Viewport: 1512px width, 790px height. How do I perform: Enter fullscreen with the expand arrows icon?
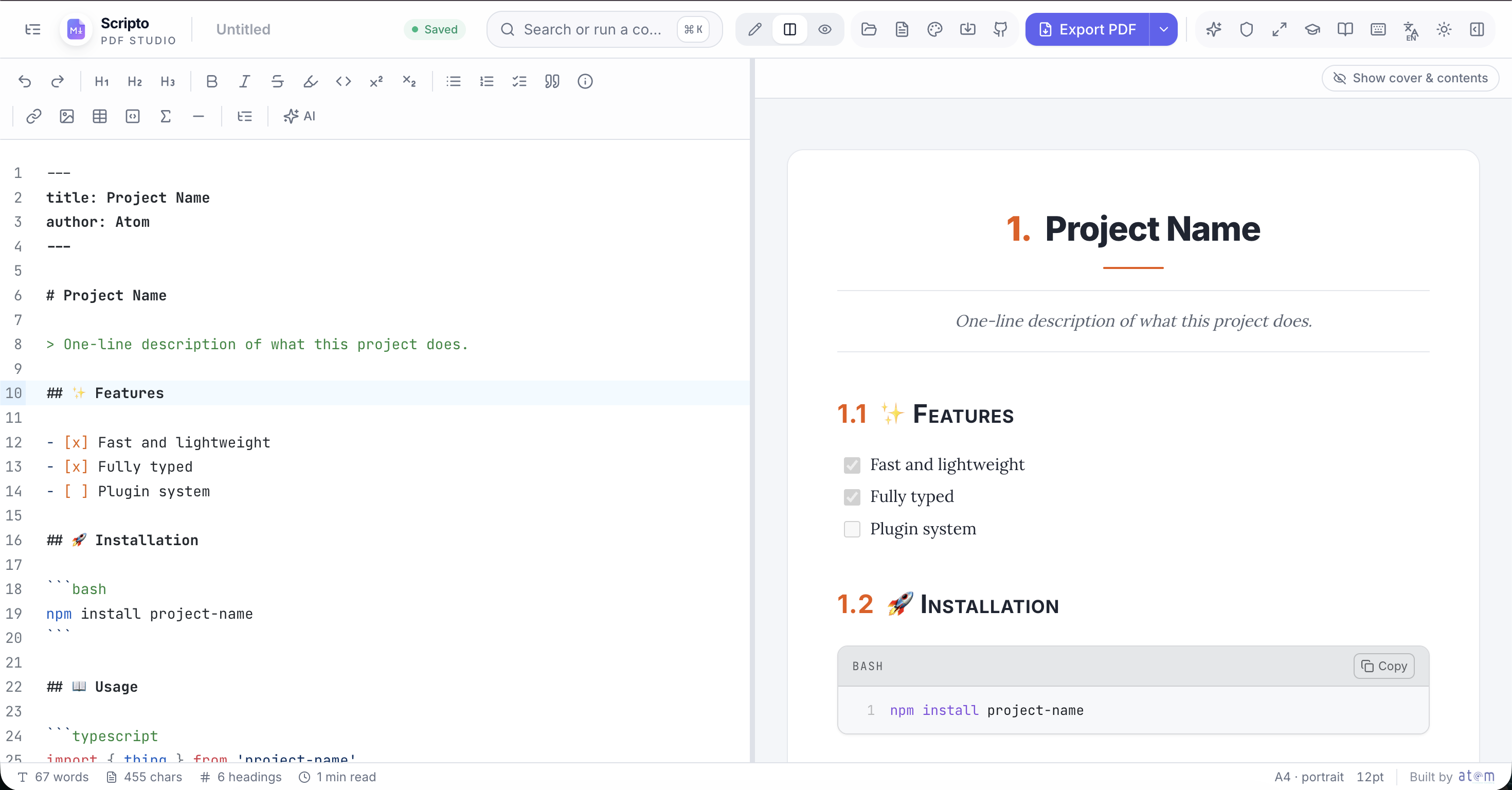[1280, 29]
